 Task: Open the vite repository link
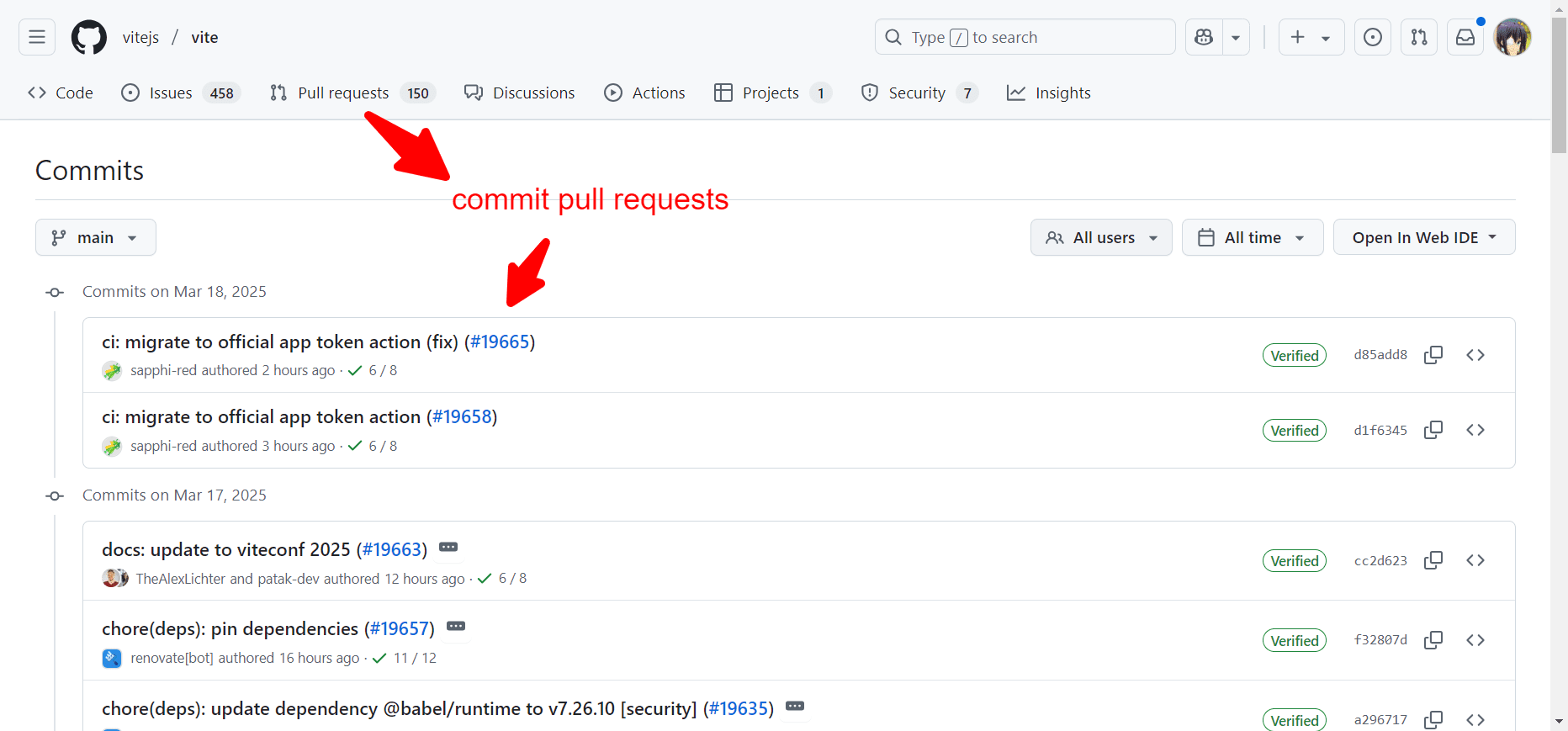pyautogui.click(x=204, y=37)
